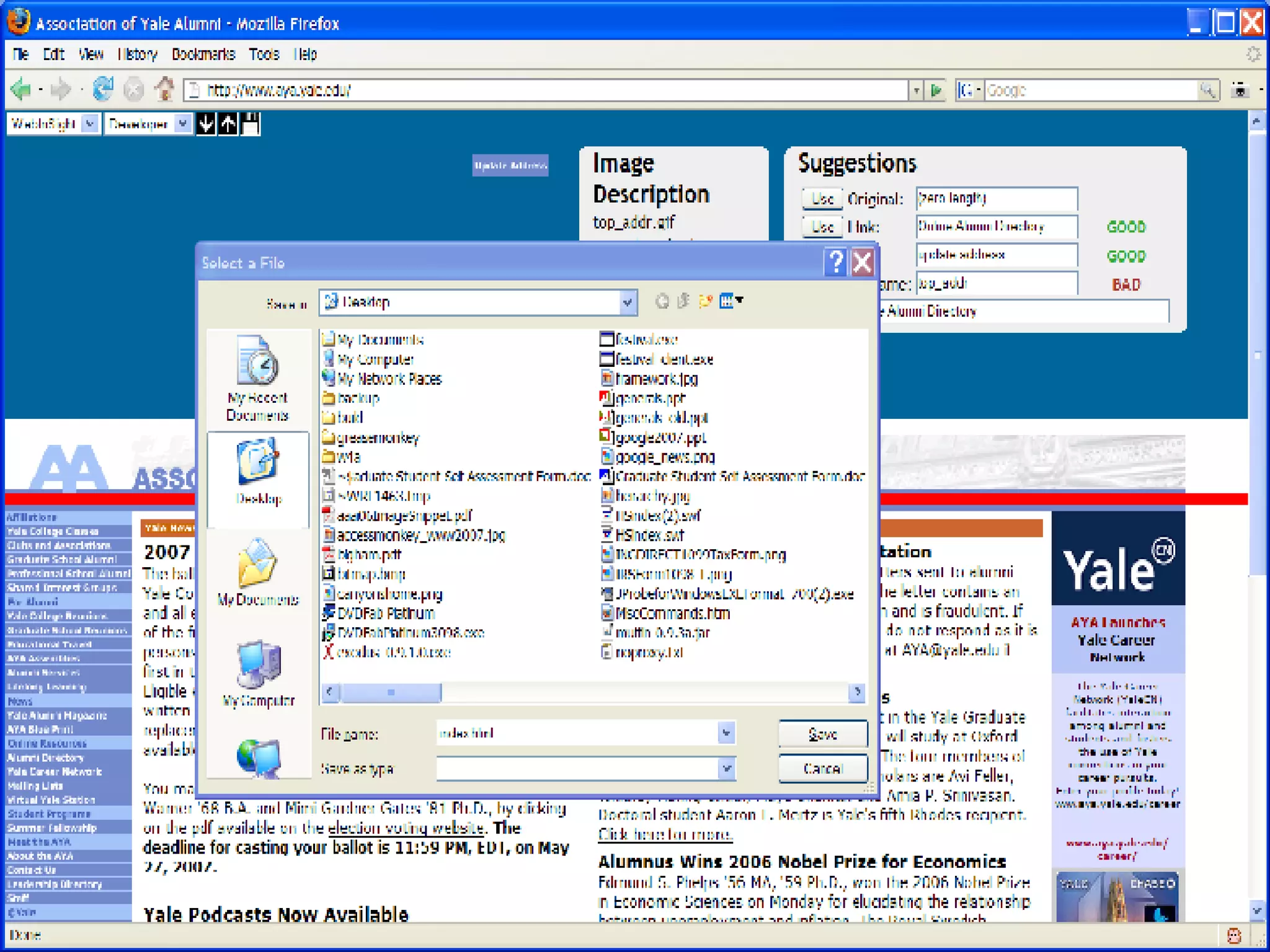Expand the Save in Desktop dropdown
The height and width of the screenshot is (952, 1270).
[x=627, y=302]
